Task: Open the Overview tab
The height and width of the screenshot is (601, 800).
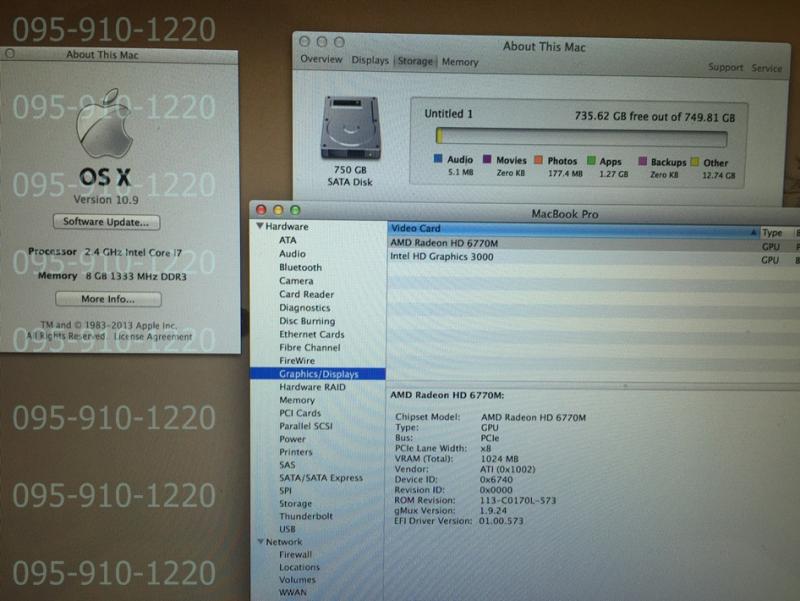Action: pos(321,59)
